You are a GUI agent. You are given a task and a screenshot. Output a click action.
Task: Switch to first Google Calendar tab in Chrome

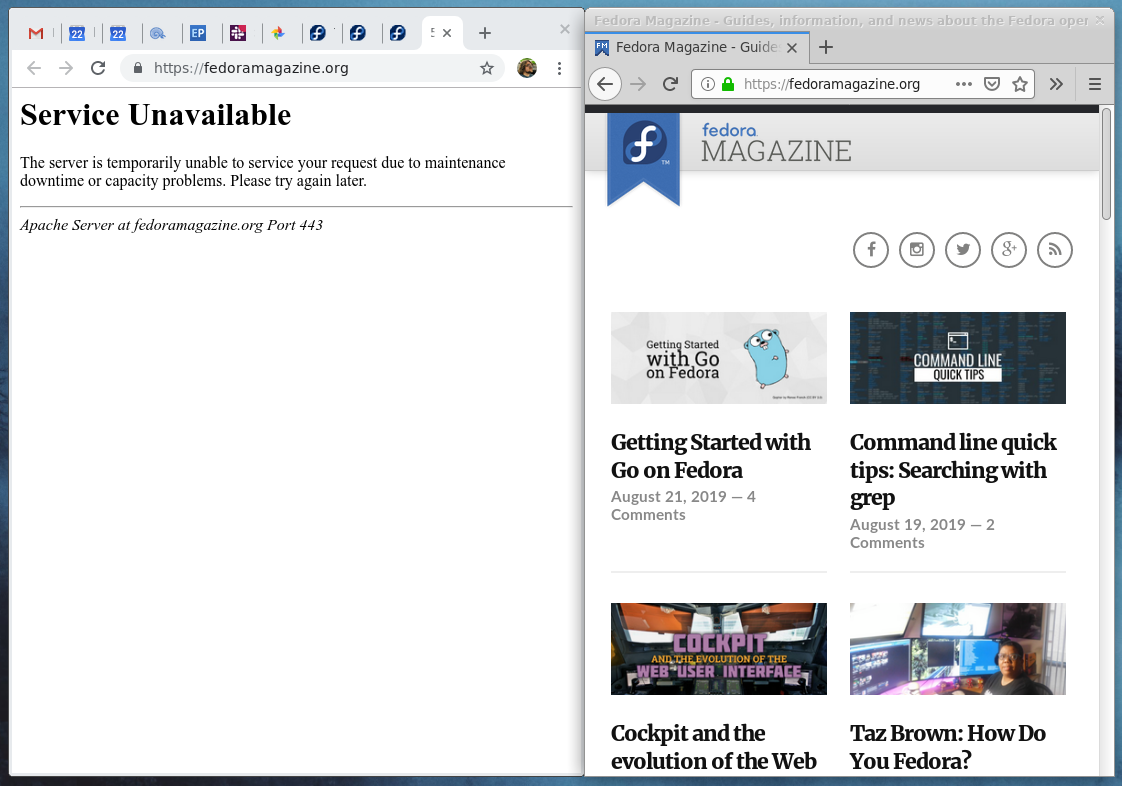77,33
